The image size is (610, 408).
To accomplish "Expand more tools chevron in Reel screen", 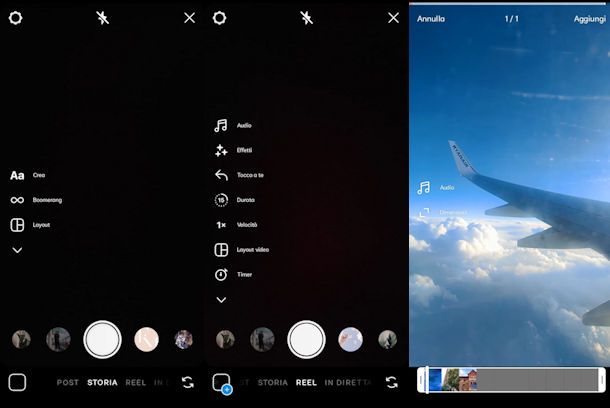I will coord(221,300).
